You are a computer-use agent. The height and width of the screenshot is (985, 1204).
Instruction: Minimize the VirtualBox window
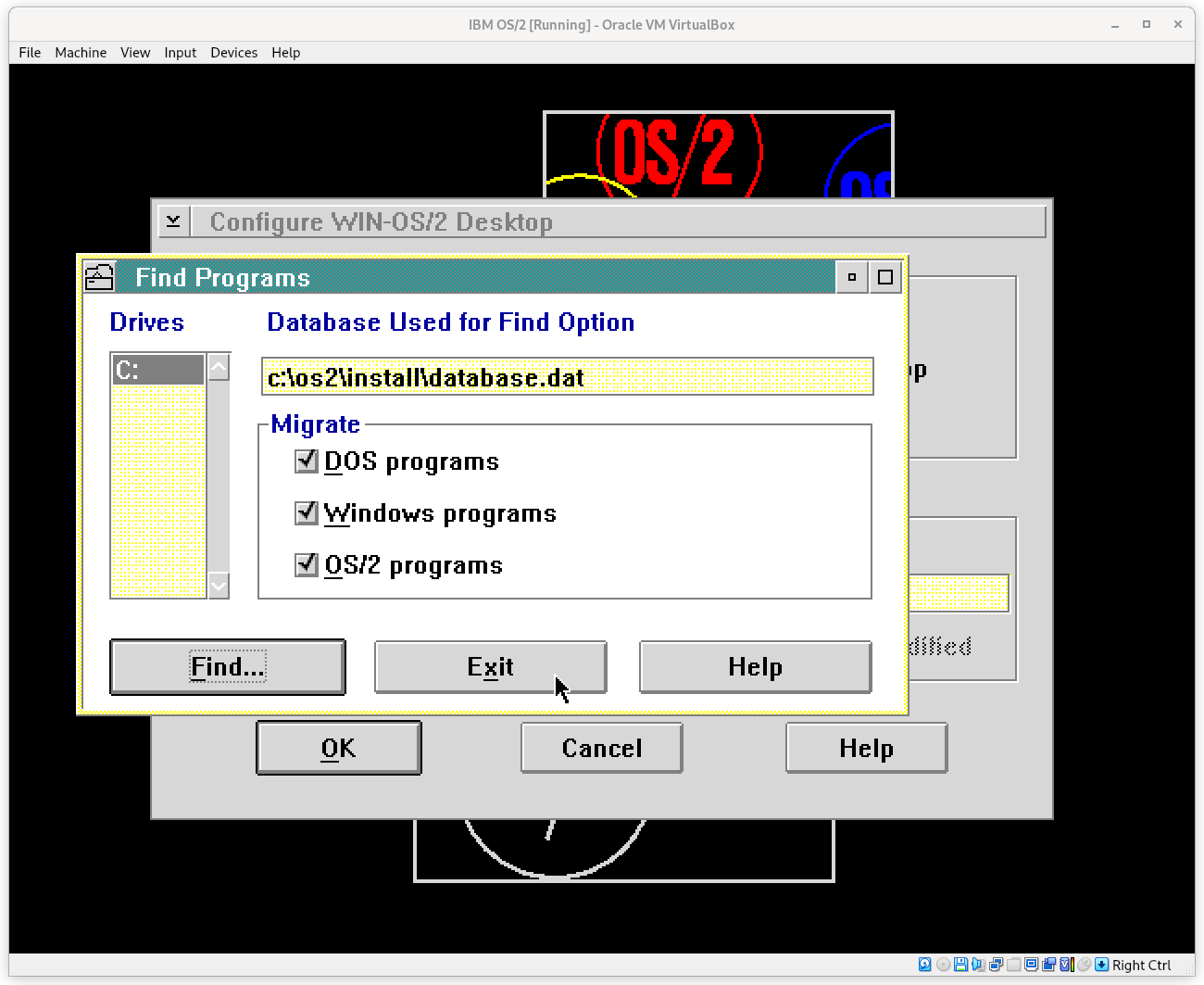click(x=1115, y=25)
